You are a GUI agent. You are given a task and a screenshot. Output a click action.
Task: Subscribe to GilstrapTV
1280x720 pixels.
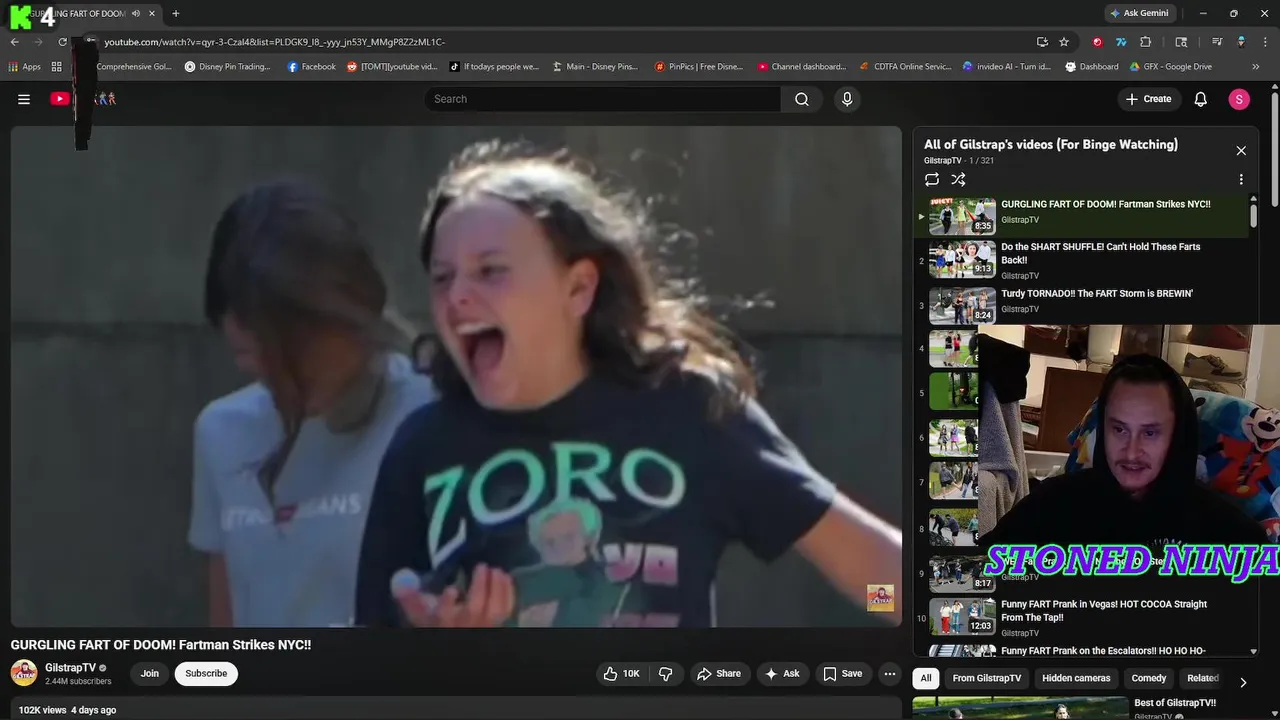(x=206, y=674)
